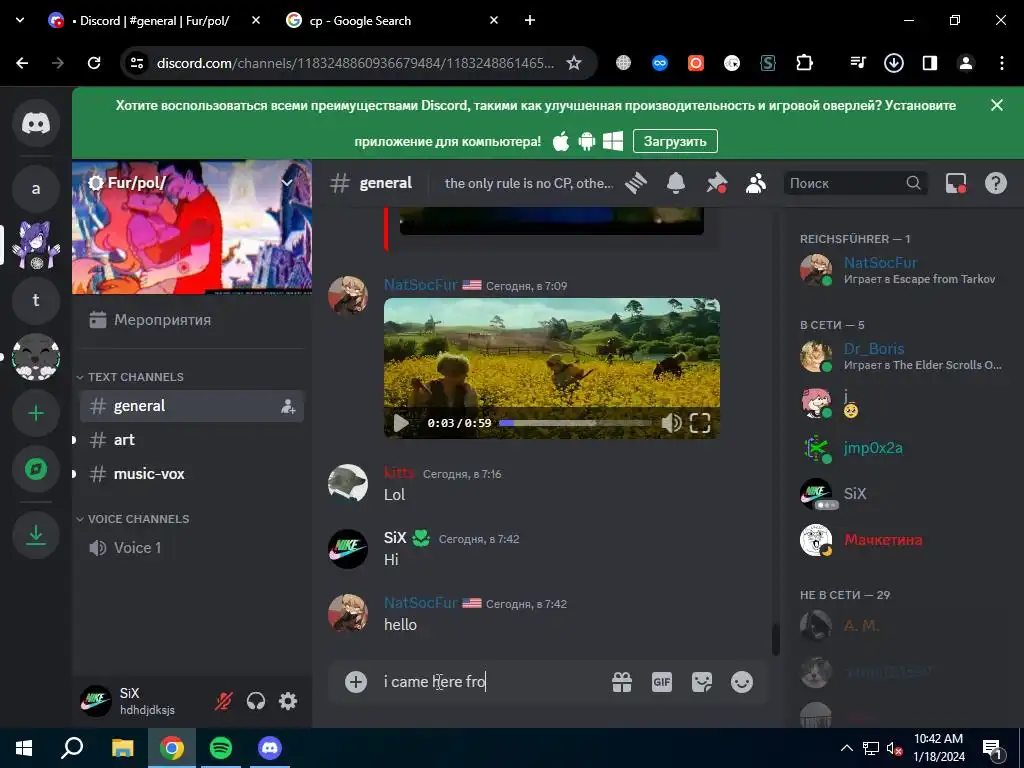Reload the page
The height and width of the screenshot is (768, 1024).
pyautogui.click(x=94, y=63)
